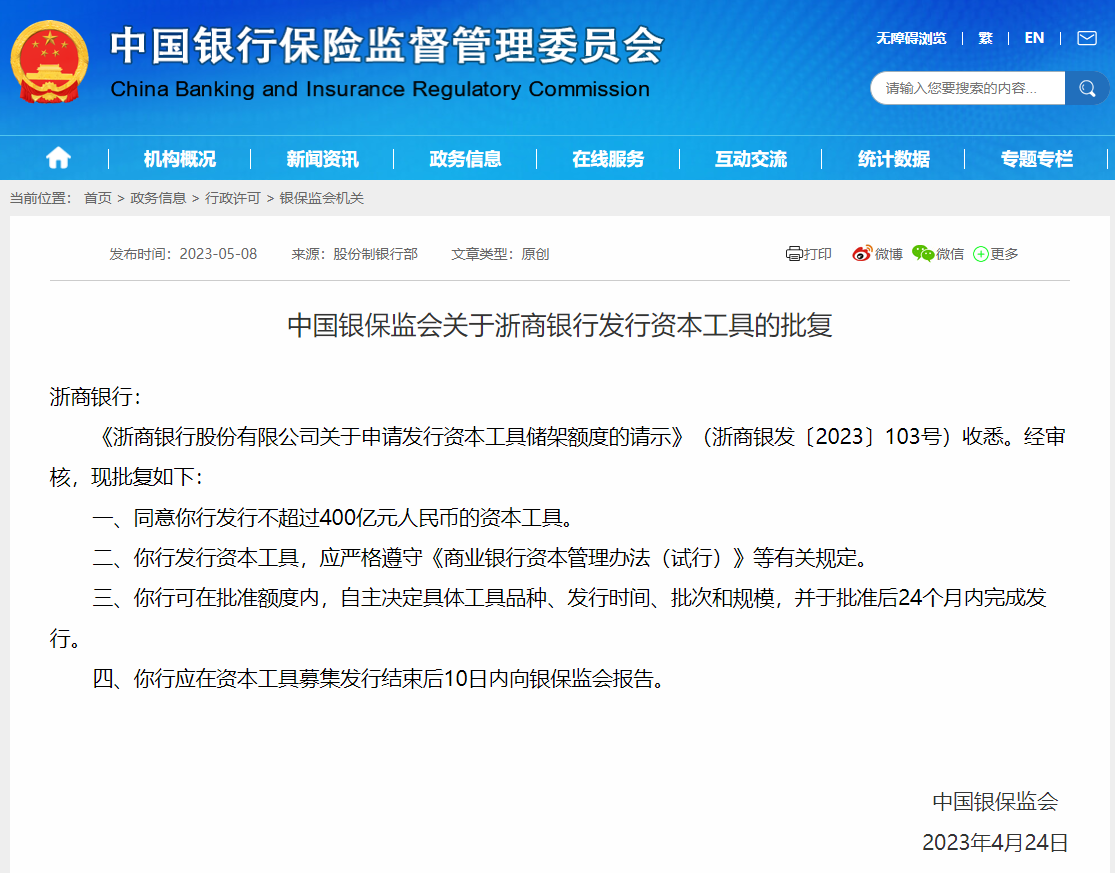Go to 银保监会机关 in the breadcrumb

coord(321,198)
